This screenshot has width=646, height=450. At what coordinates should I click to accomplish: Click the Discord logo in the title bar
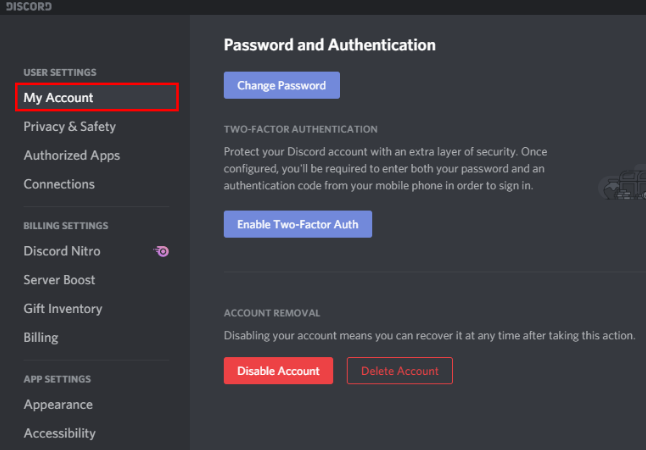[29, 6]
